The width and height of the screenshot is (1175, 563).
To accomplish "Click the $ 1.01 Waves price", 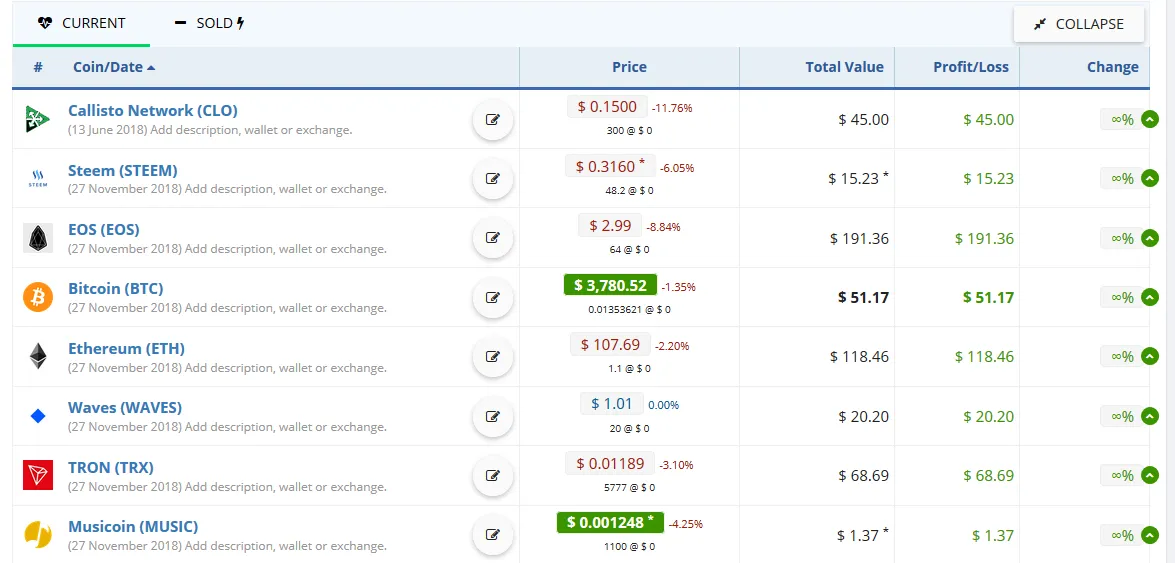I will coord(611,404).
